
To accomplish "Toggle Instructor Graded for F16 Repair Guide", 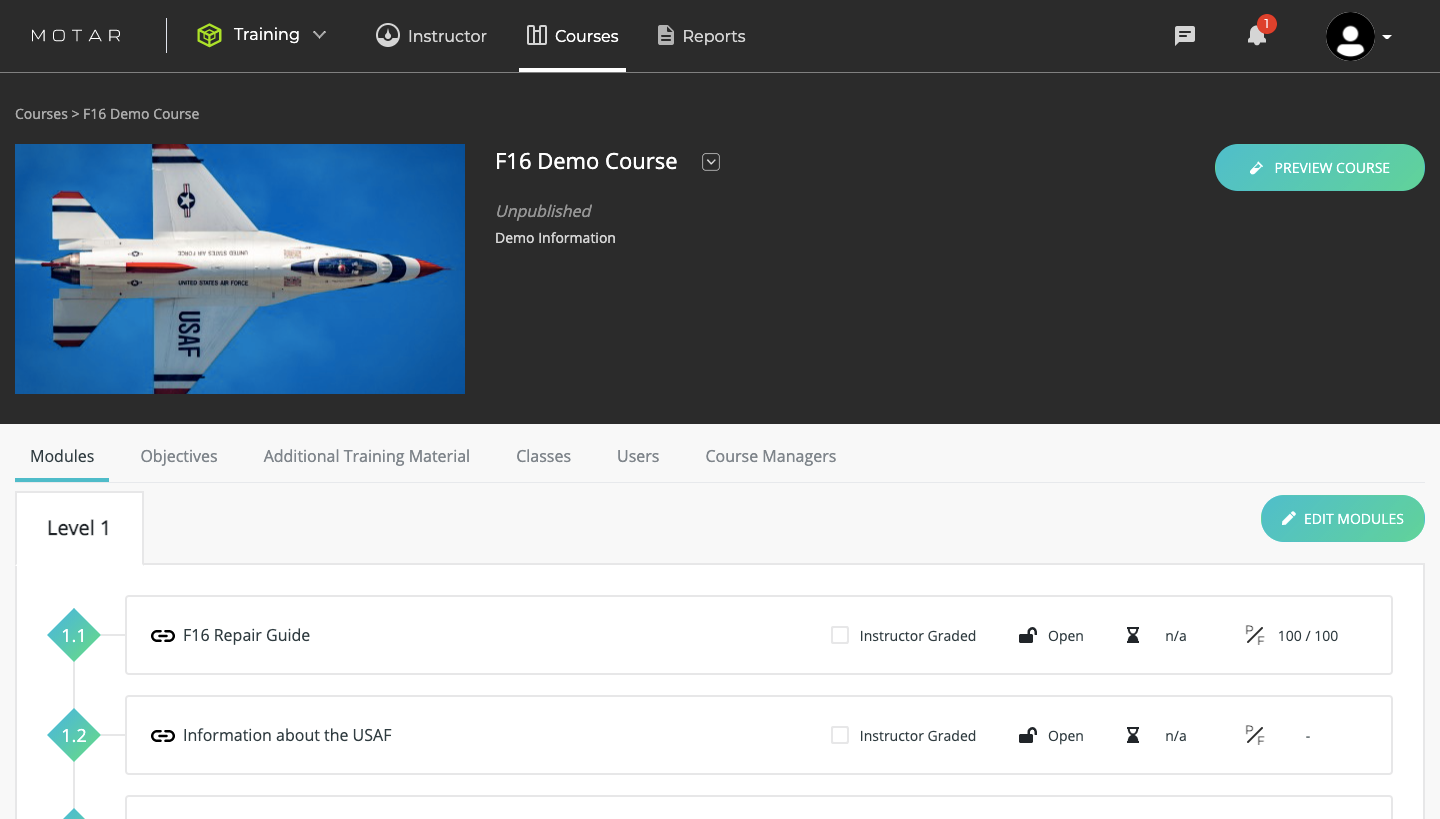I will 840,635.
